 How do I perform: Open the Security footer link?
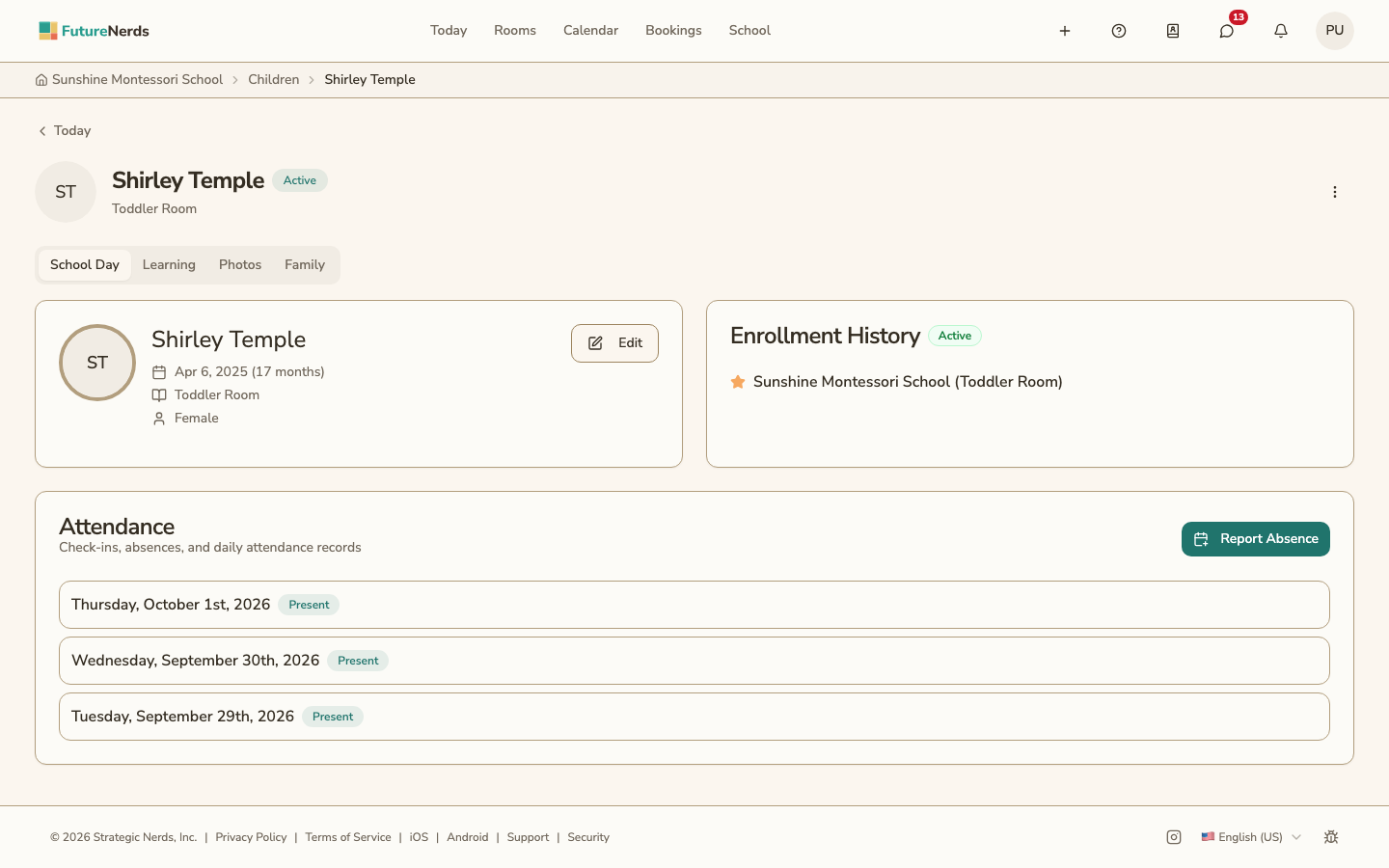588,837
